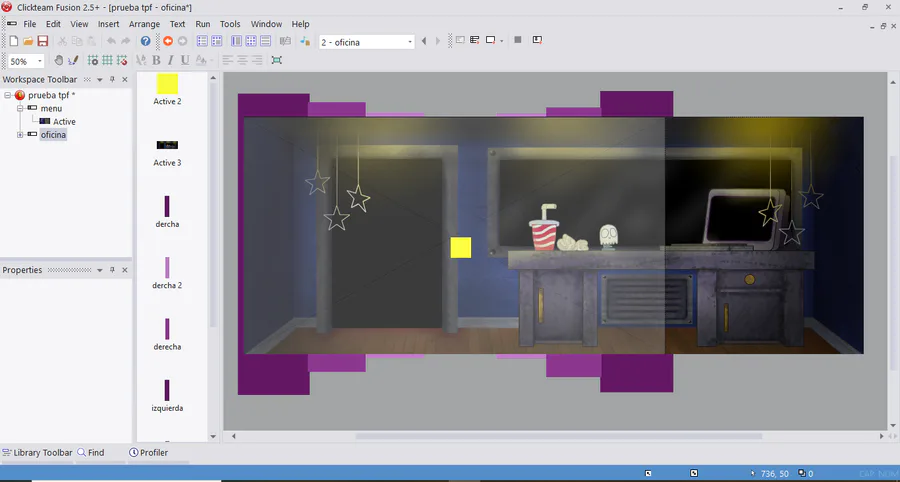
Task: Open Properties panel options arrow
Action: (99, 270)
